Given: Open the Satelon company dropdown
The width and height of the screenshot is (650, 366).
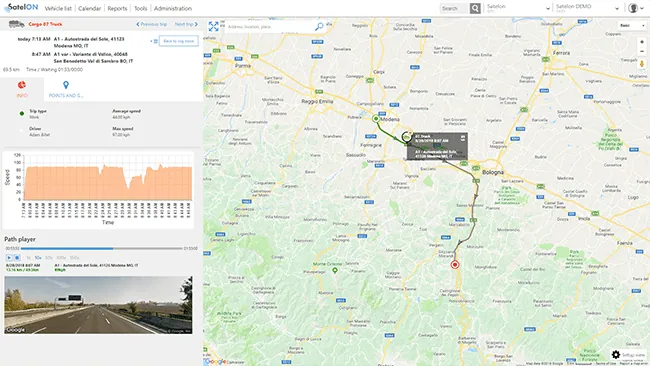Looking at the screenshot, I should coord(519,8).
